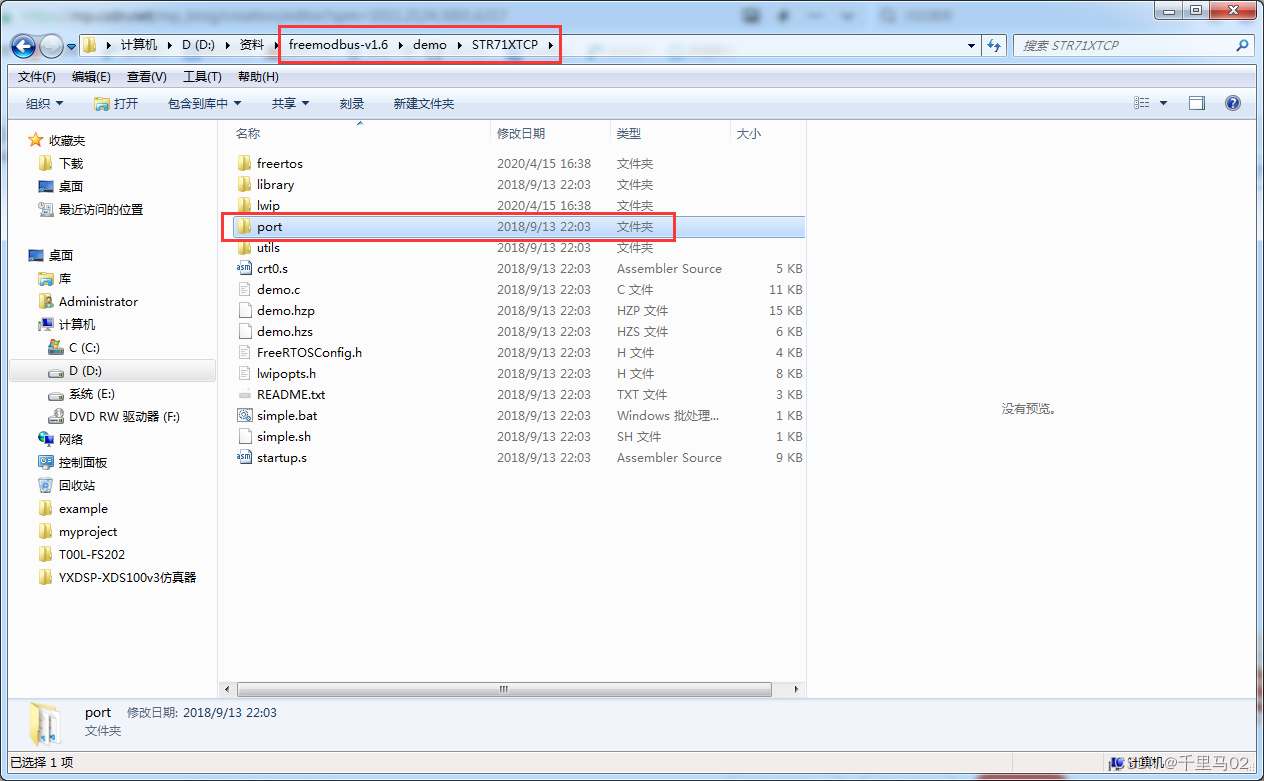Open the 帮助(H) menu
1264x781 pixels.
coord(258,76)
